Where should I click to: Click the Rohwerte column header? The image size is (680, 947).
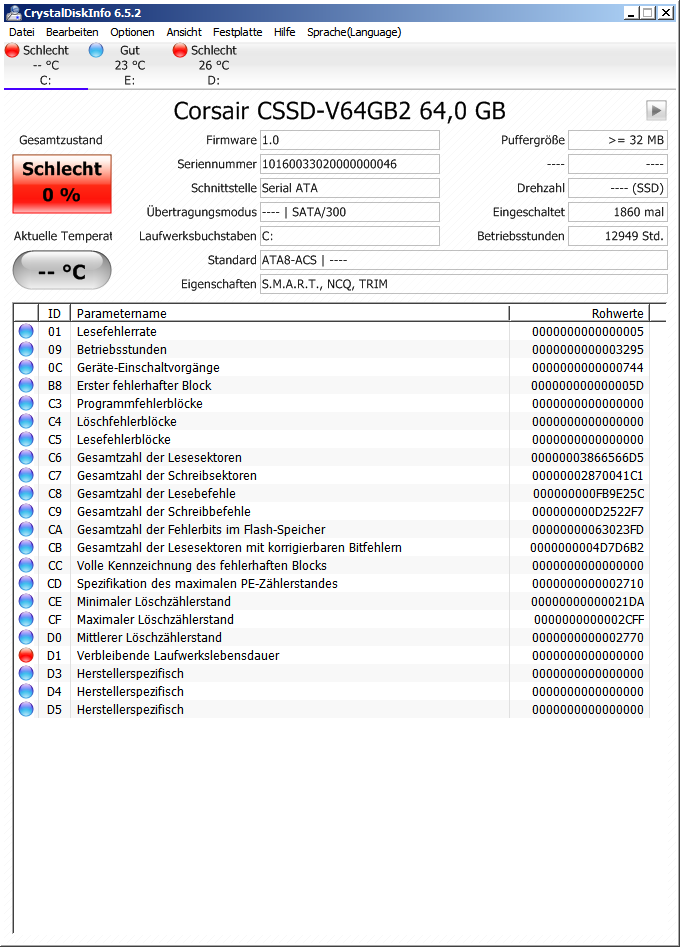pyautogui.click(x=579, y=313)
